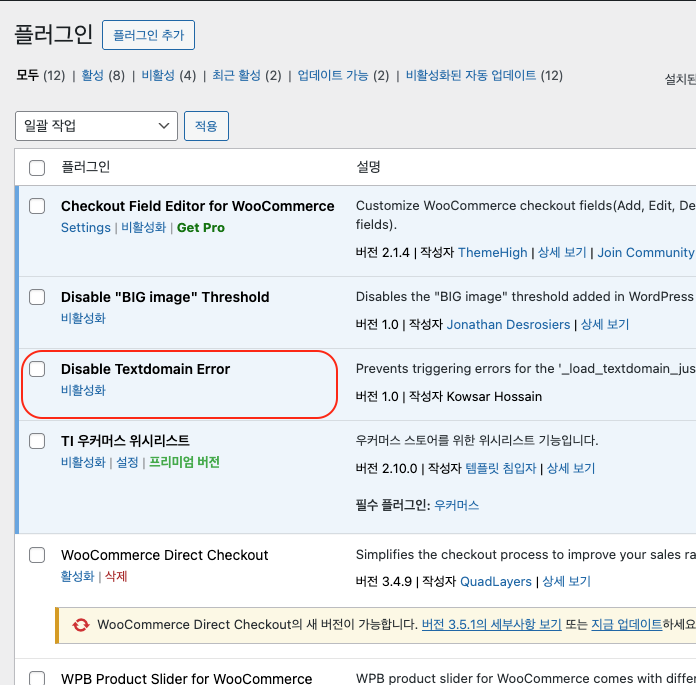This screenshot has height=685, width=696.
Task: Select the Disable "BIG image" Threshold checkbox
Action: (37, 297)
